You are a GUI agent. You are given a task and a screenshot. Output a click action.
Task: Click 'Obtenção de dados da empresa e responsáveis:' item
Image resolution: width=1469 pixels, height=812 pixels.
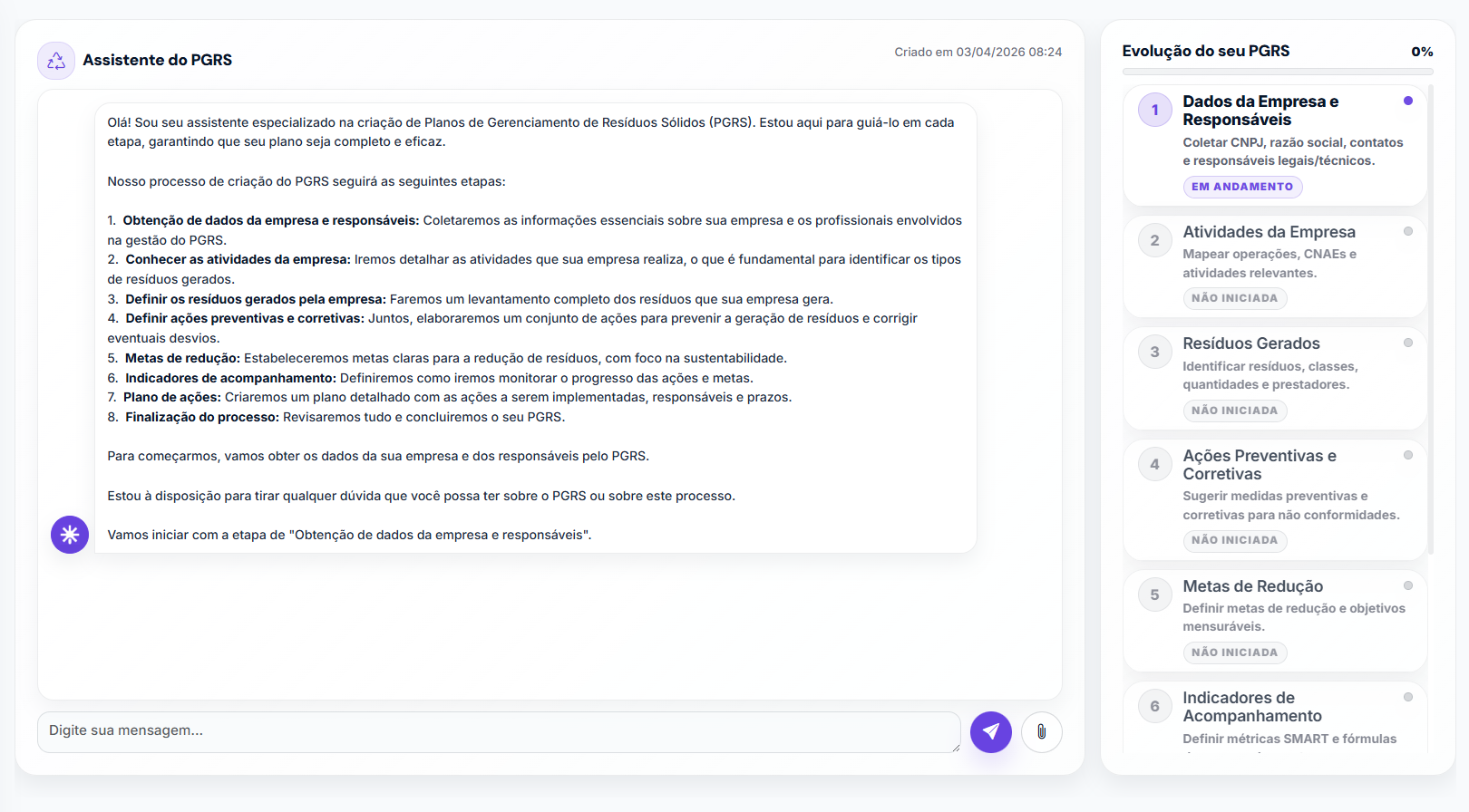(271, 220)
